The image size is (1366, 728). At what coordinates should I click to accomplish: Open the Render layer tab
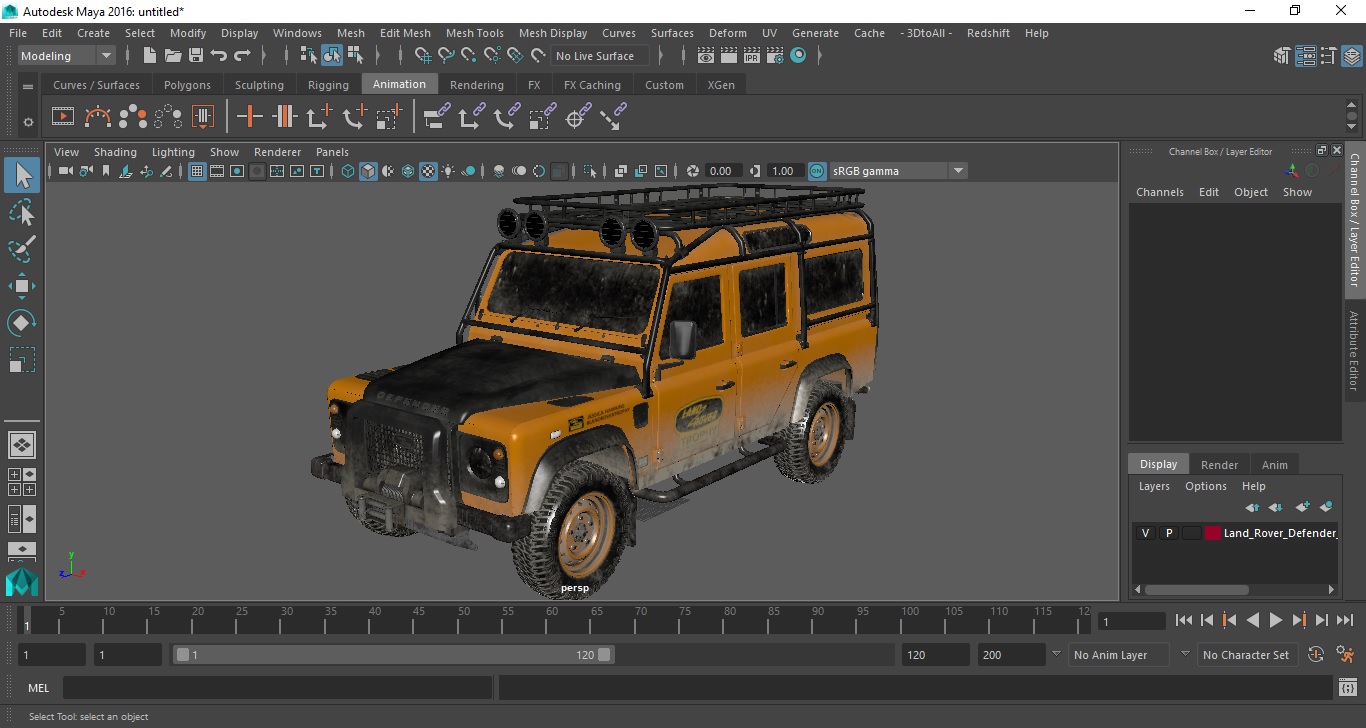point(1219,464)
